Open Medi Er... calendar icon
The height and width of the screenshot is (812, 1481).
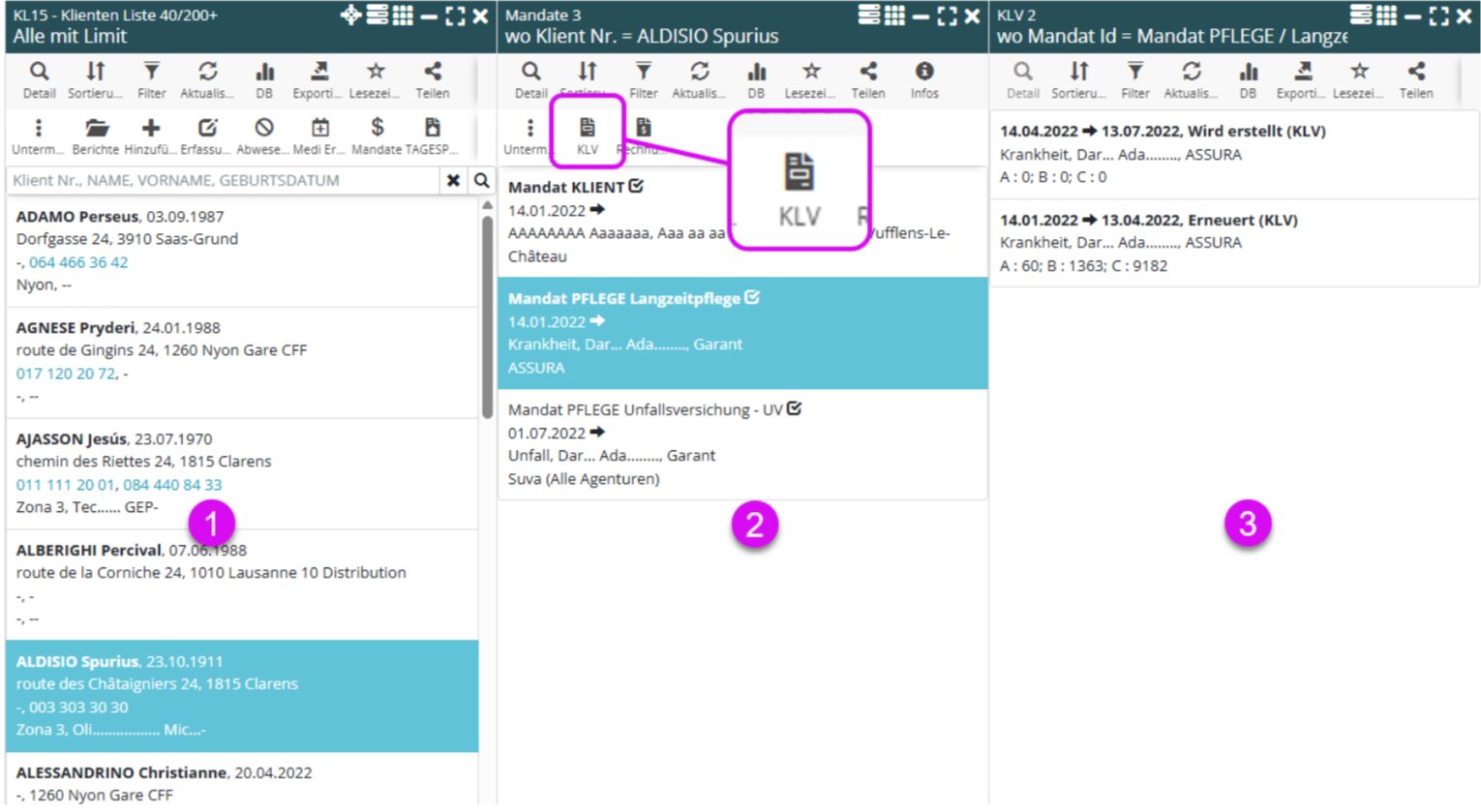(319, 135)
